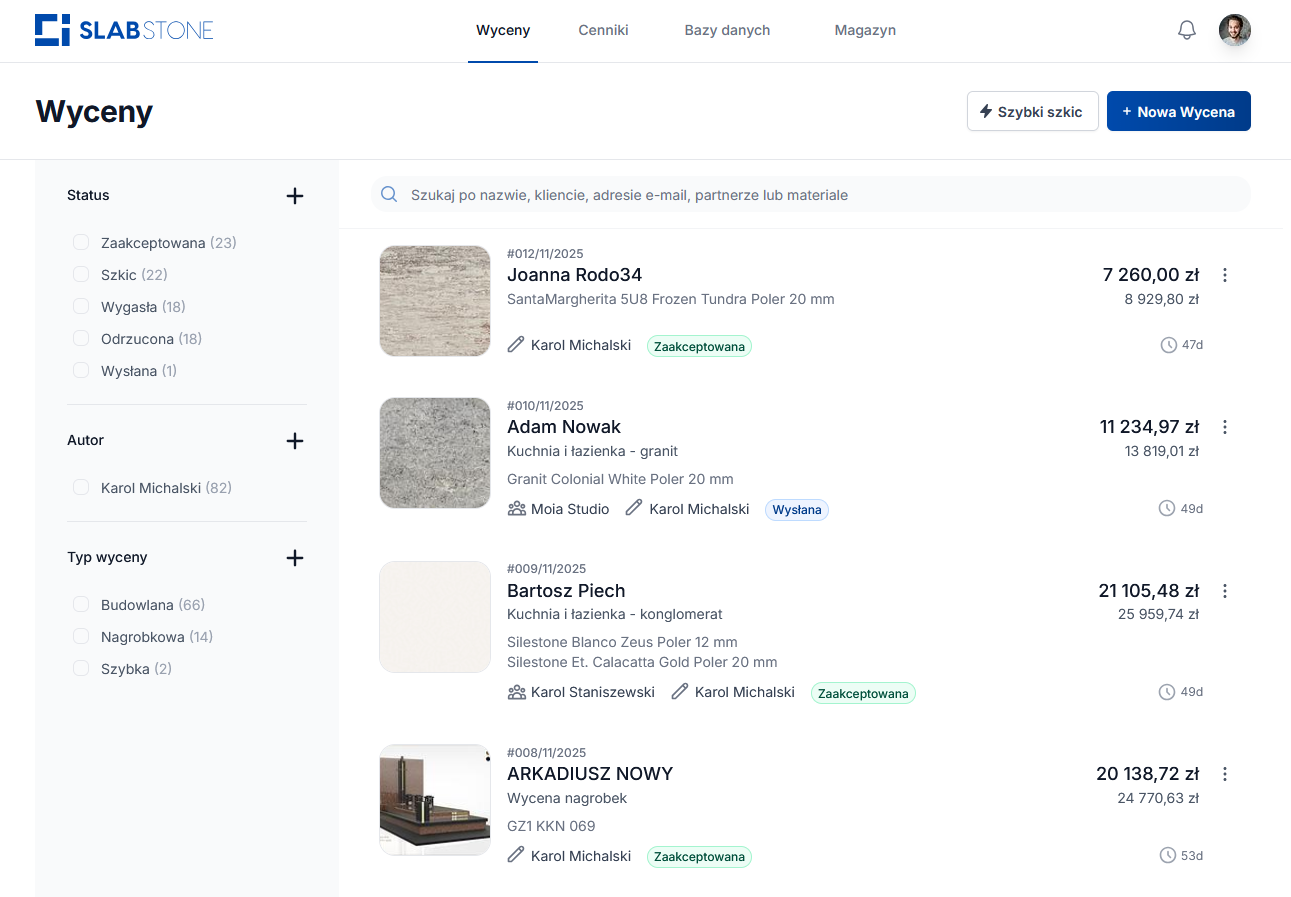Click the Szybki szkic button
The width and height of the screenshot is (1291, 897).
click(x=1032, y=112)
